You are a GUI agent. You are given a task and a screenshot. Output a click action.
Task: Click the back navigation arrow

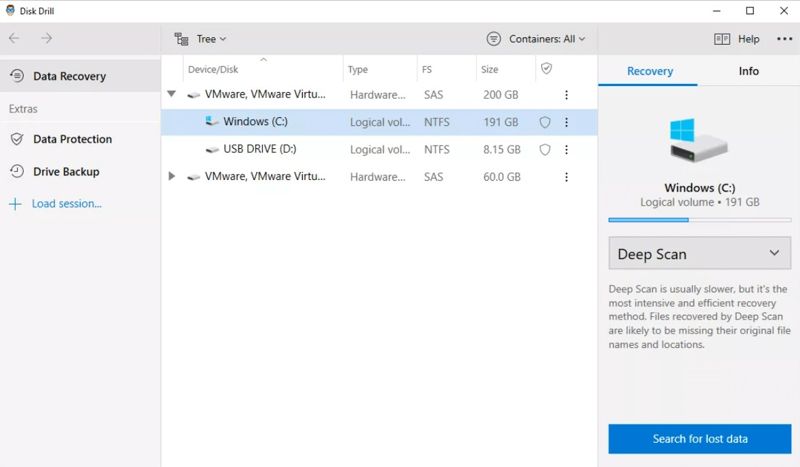14,39
